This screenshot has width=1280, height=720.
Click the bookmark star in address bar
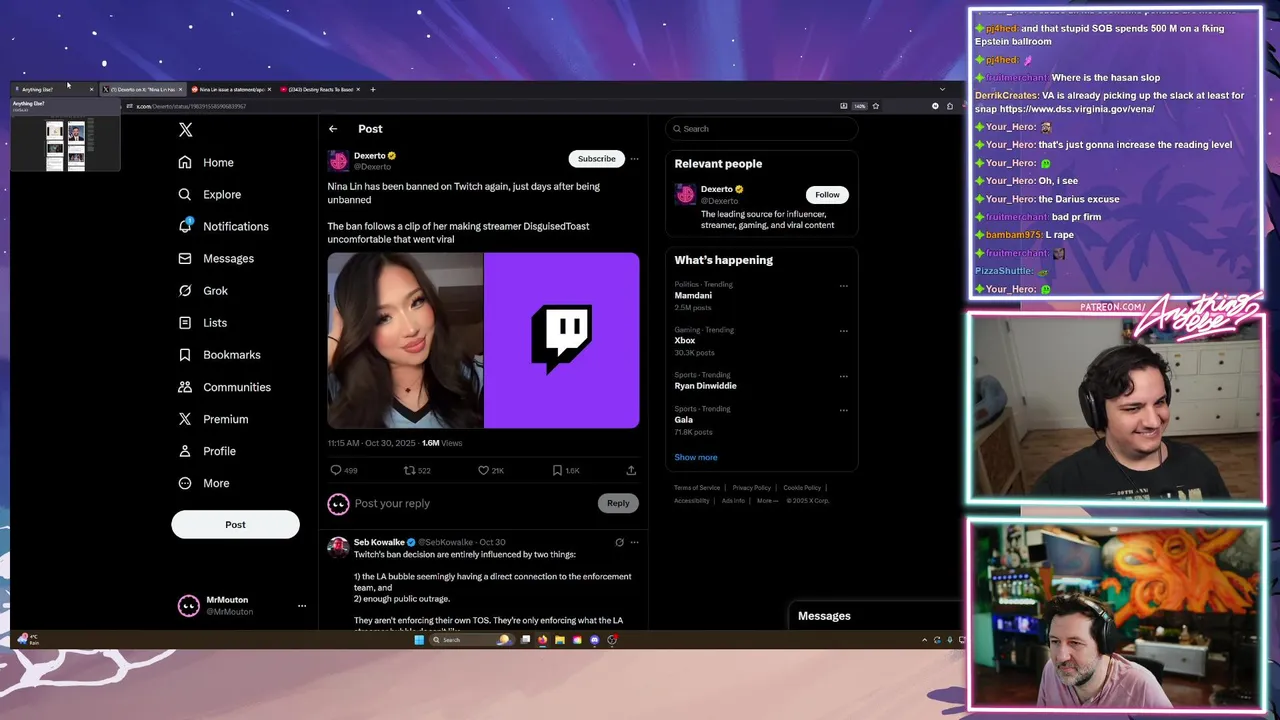click(876, 106)
